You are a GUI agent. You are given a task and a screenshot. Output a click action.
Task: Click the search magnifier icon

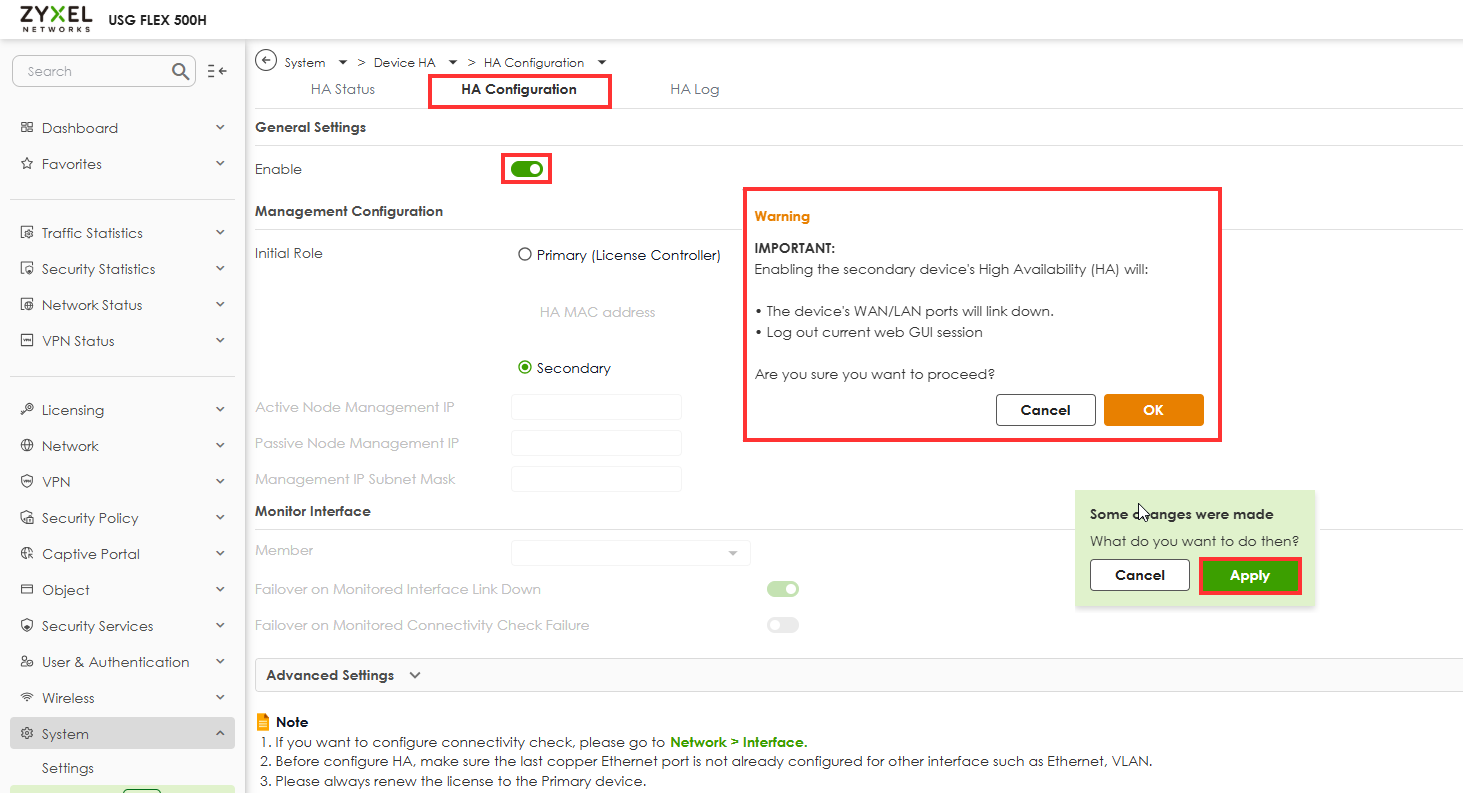[x=180, y=71]
